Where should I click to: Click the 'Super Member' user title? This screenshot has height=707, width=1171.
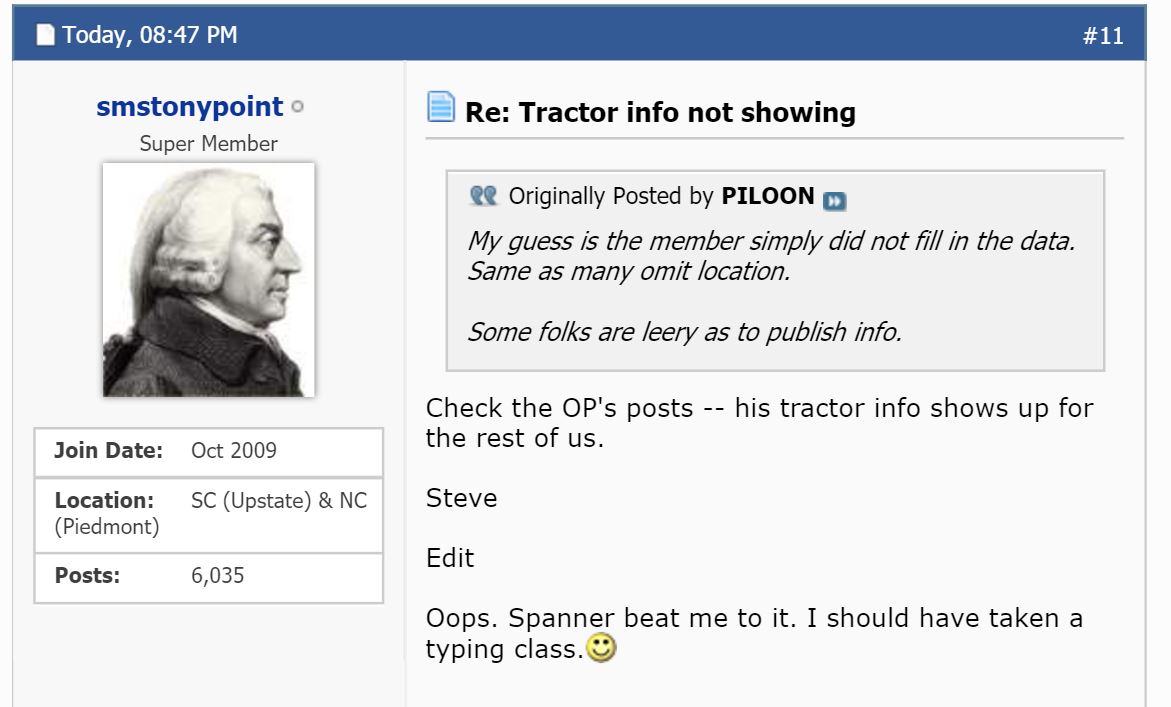click(x=208, y=144)
